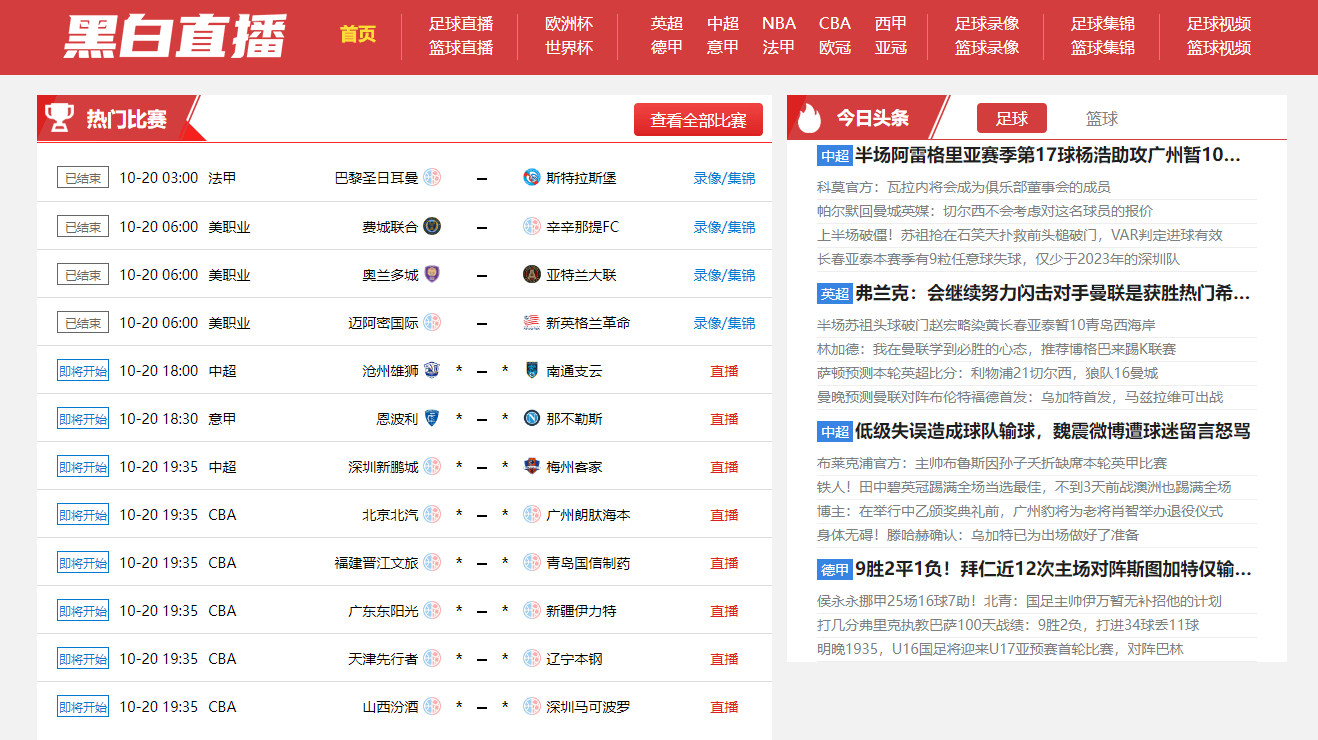
Task: Click the 黑白直播 site logo
Action: coord(176,37)
